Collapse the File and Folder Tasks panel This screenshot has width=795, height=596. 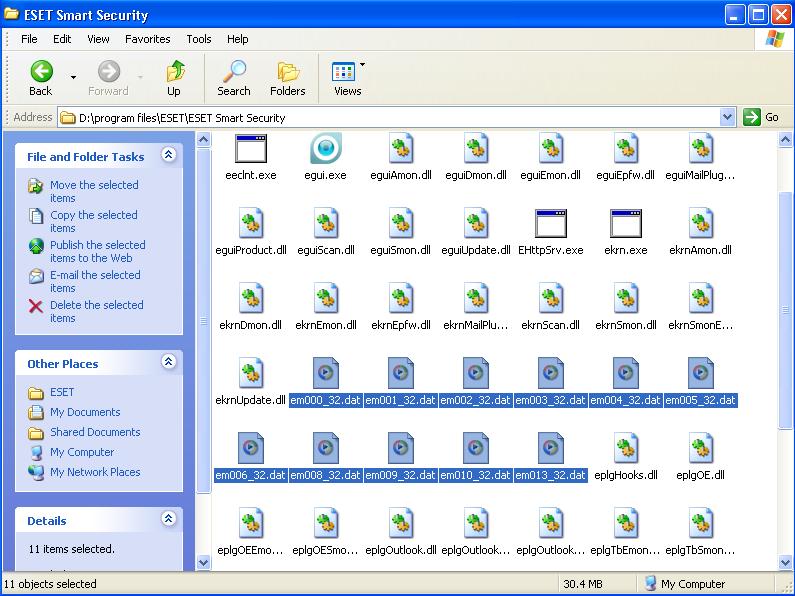(169, 155)
